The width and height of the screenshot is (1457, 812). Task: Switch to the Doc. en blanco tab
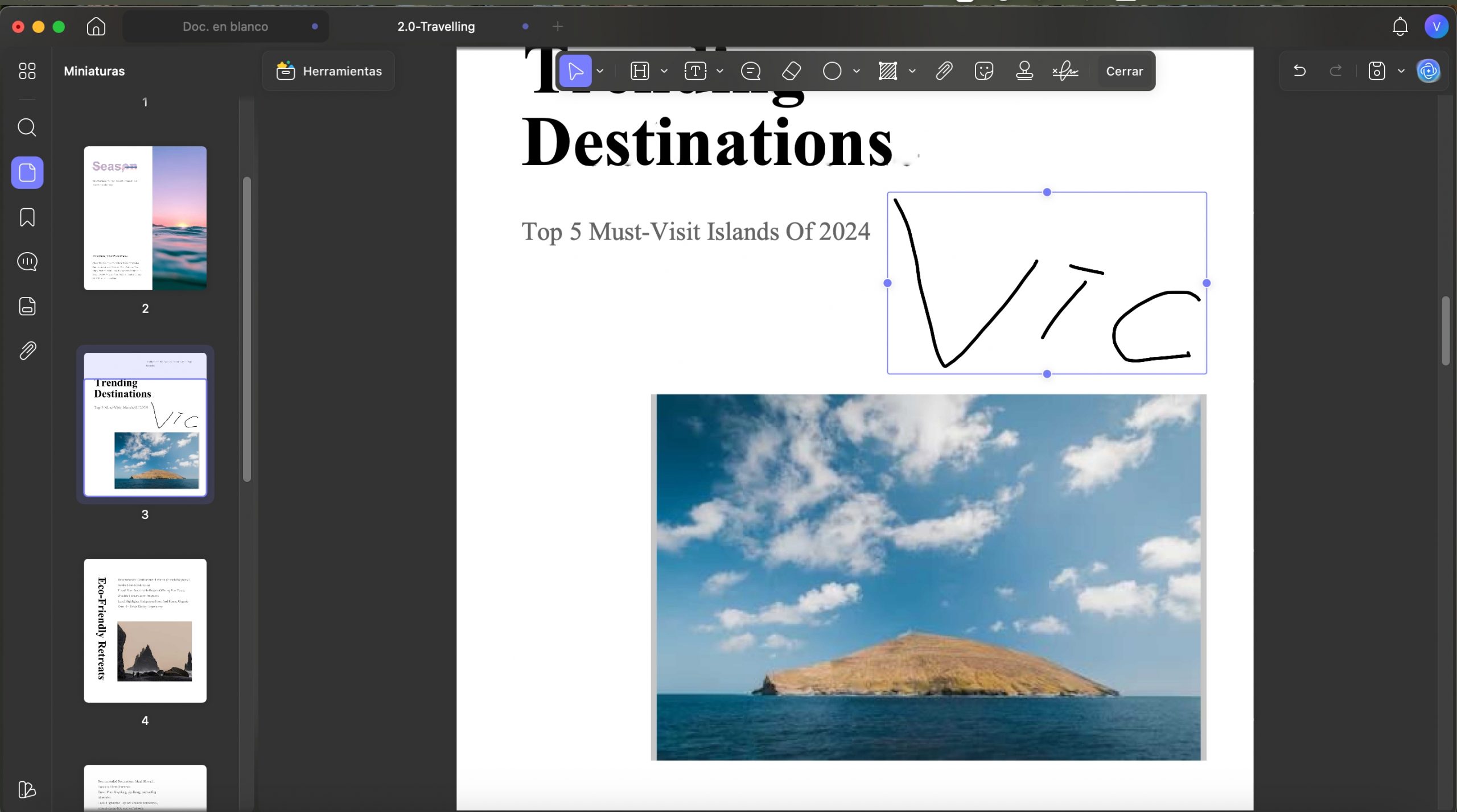pos(225,27)
